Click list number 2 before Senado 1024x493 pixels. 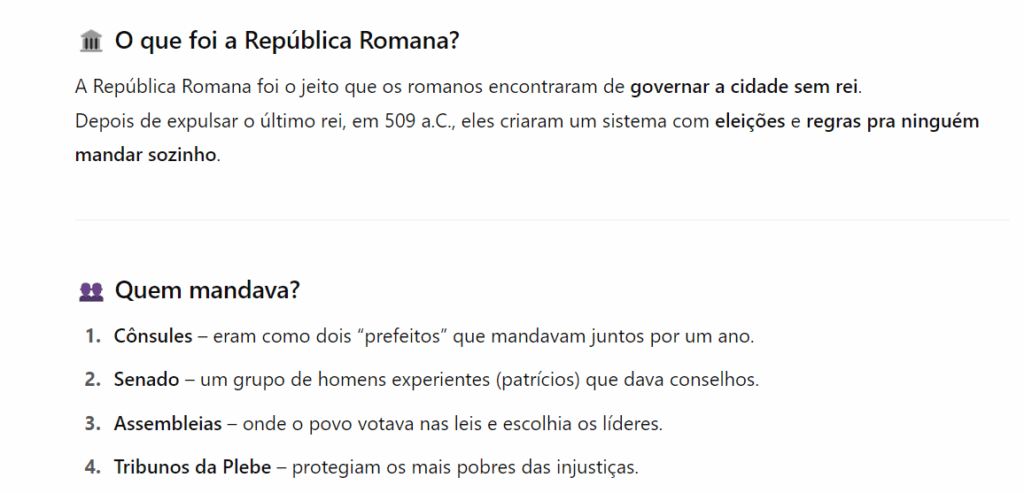click(x=92, y=380)
